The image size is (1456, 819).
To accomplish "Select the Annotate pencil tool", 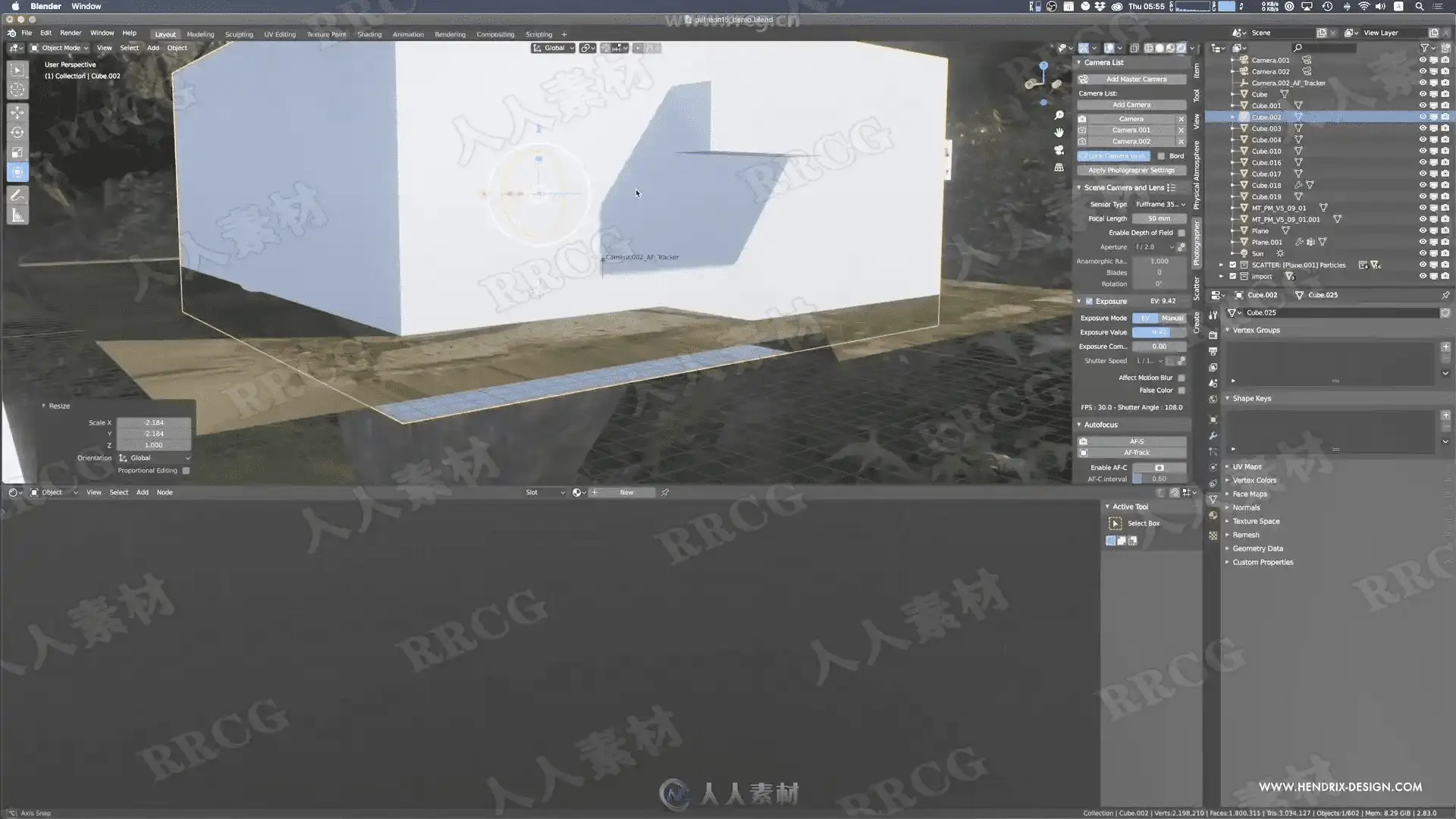I will [x=17, y=195].
